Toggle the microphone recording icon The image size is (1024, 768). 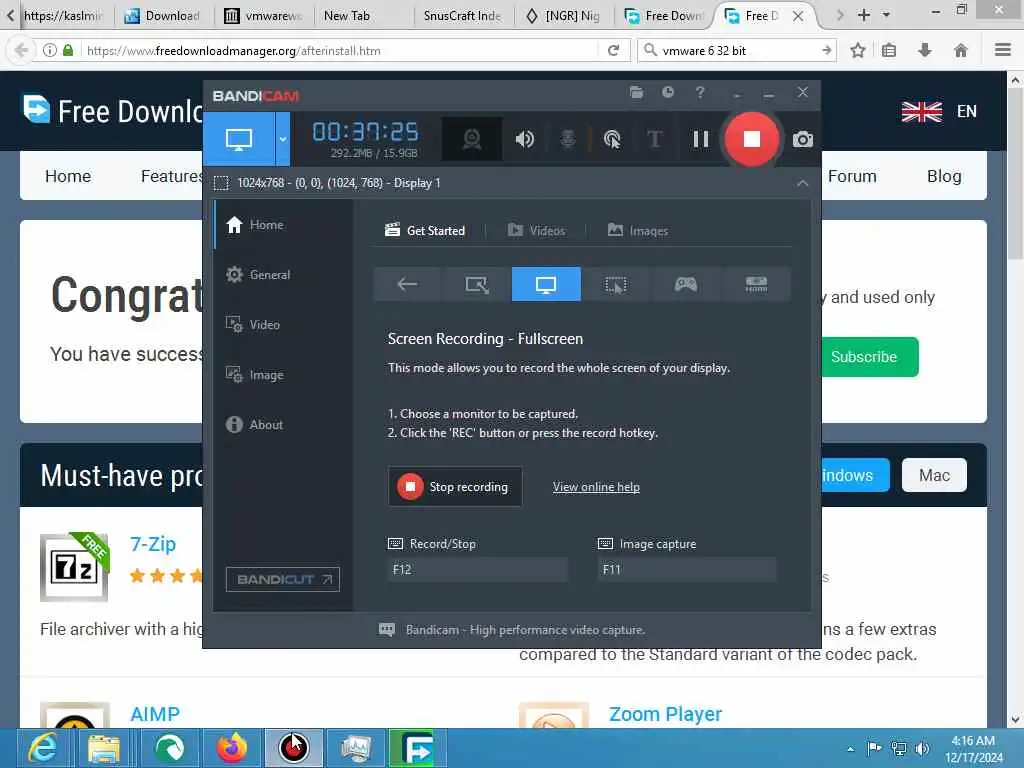568,139
